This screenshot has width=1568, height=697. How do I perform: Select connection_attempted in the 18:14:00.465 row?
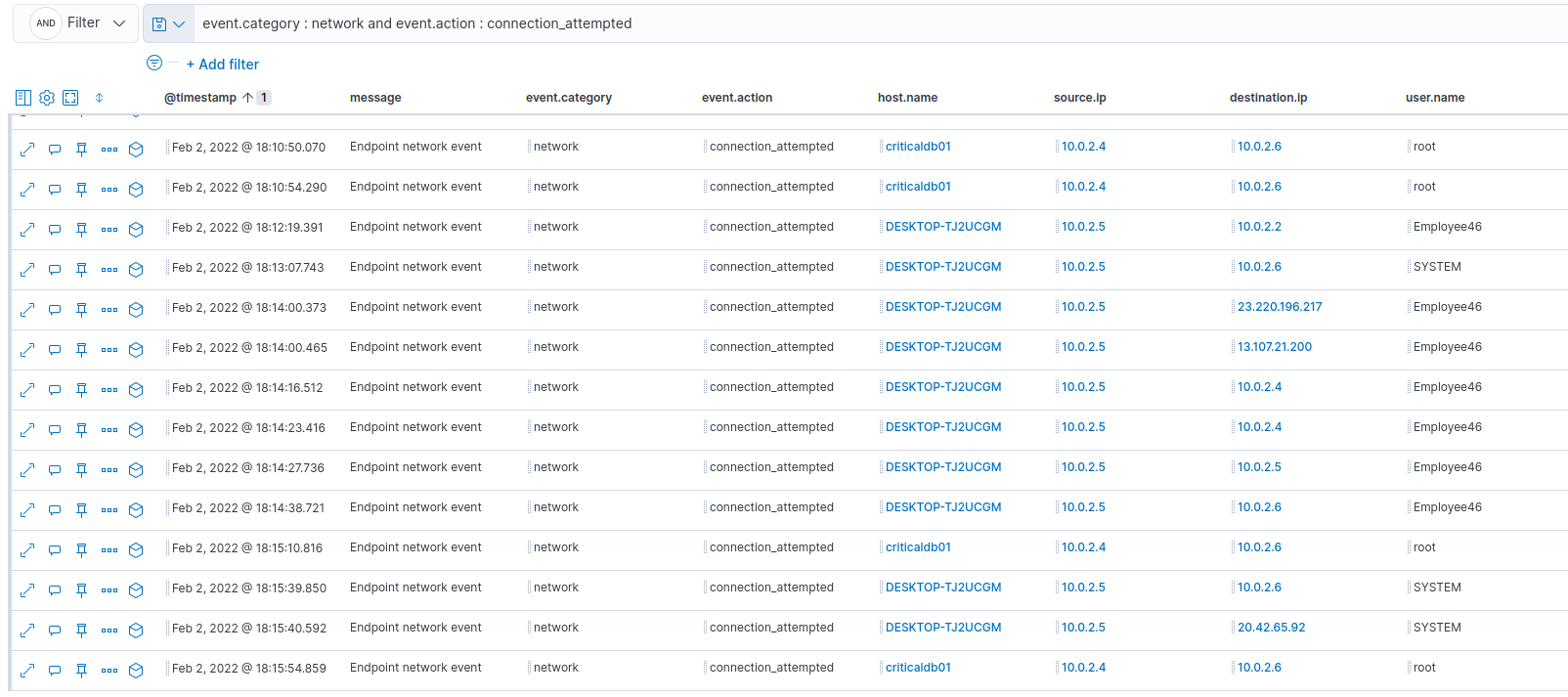[771, 347]
